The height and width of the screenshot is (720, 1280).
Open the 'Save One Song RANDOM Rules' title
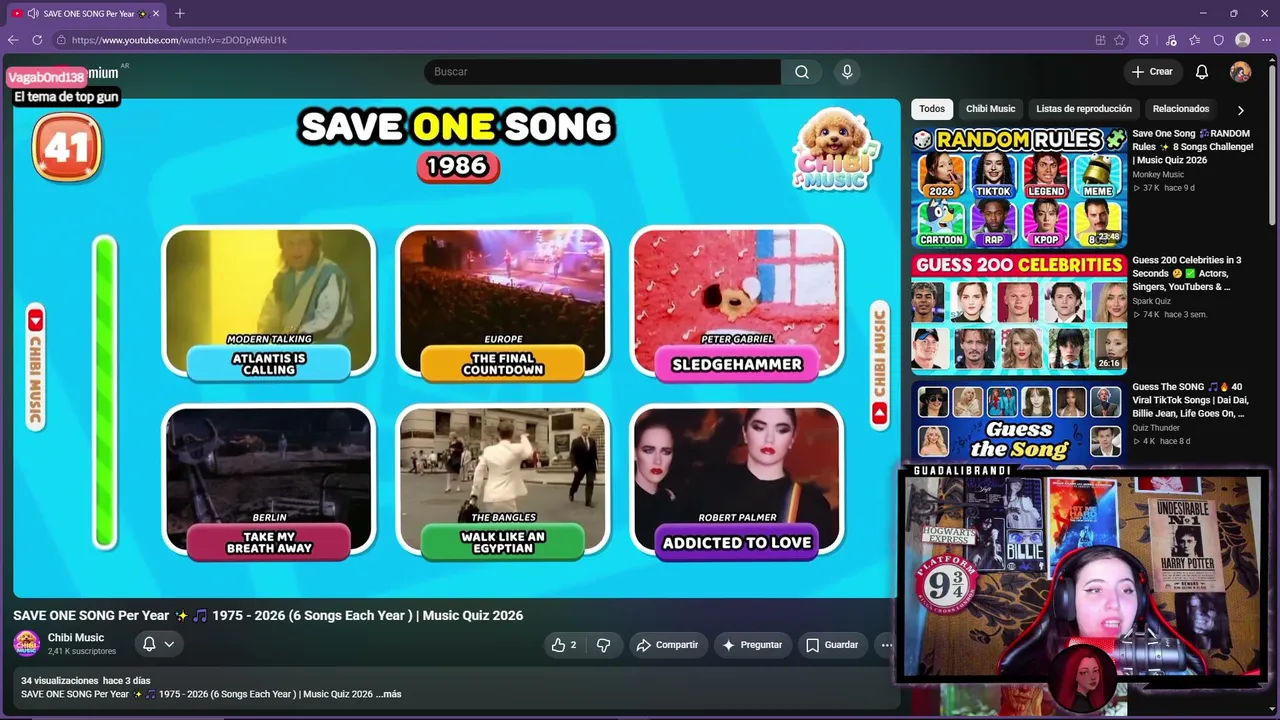pyautogui.click(x=1193, y=146)
